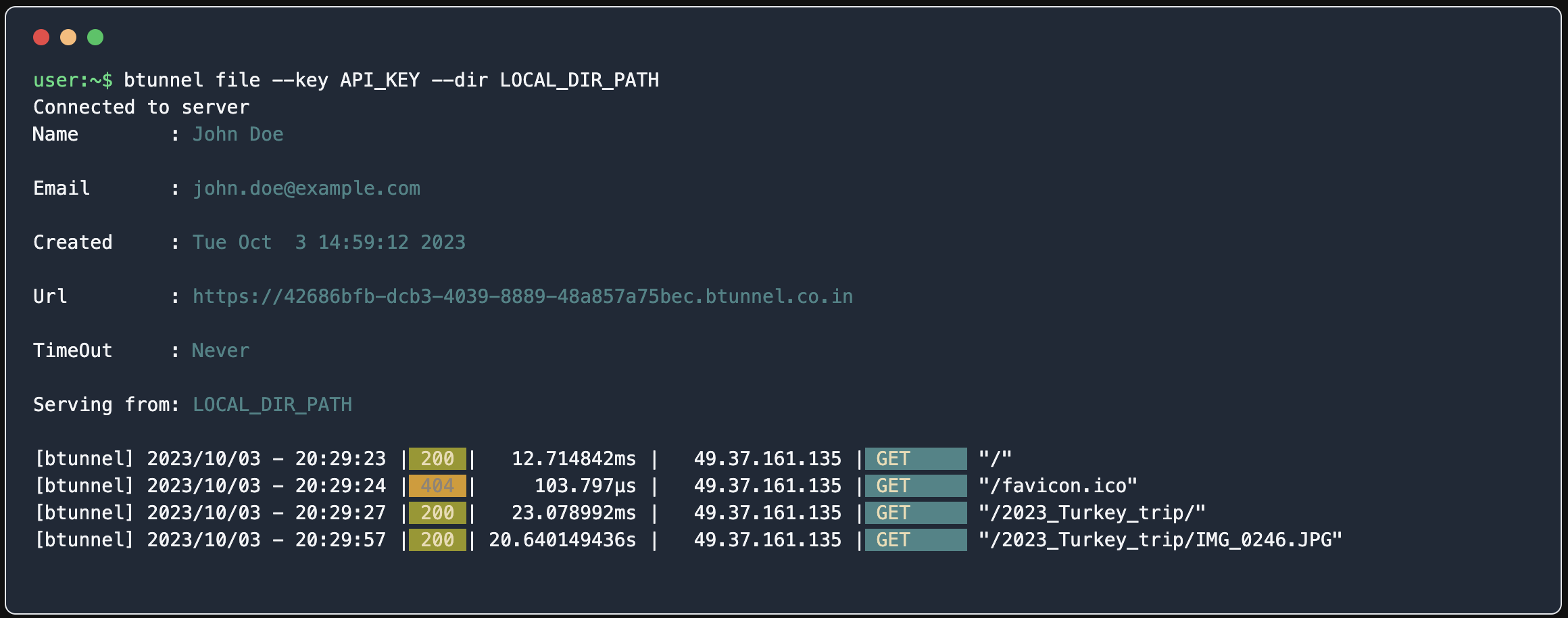Click the GET badge for IMG_0246.JPG request
Screen dimensions: 1568x618
click(x=915, y=540)
